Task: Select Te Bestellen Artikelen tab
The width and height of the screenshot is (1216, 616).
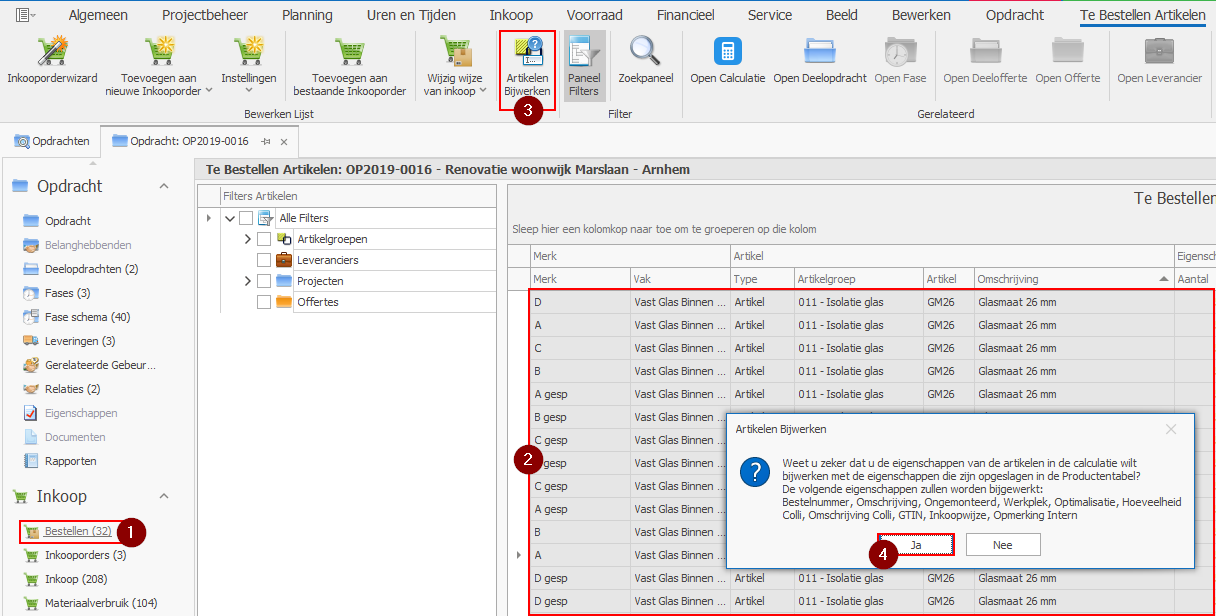Action: click(x=1143, y=15)
